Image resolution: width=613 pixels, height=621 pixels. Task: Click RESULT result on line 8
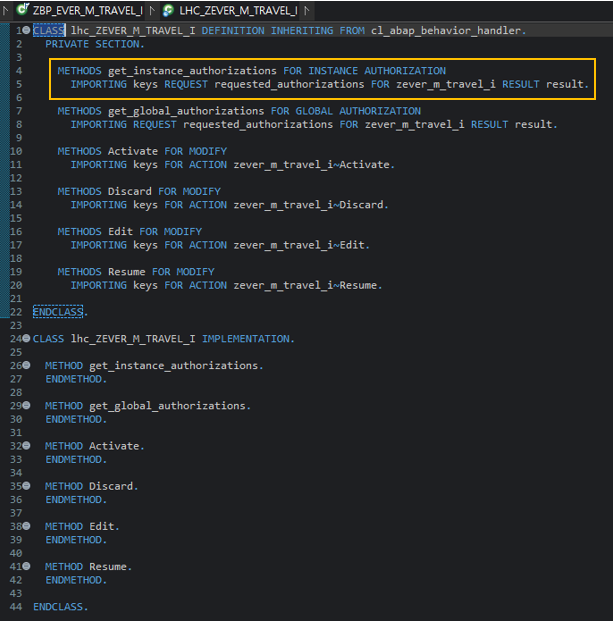tap(514, 124)
